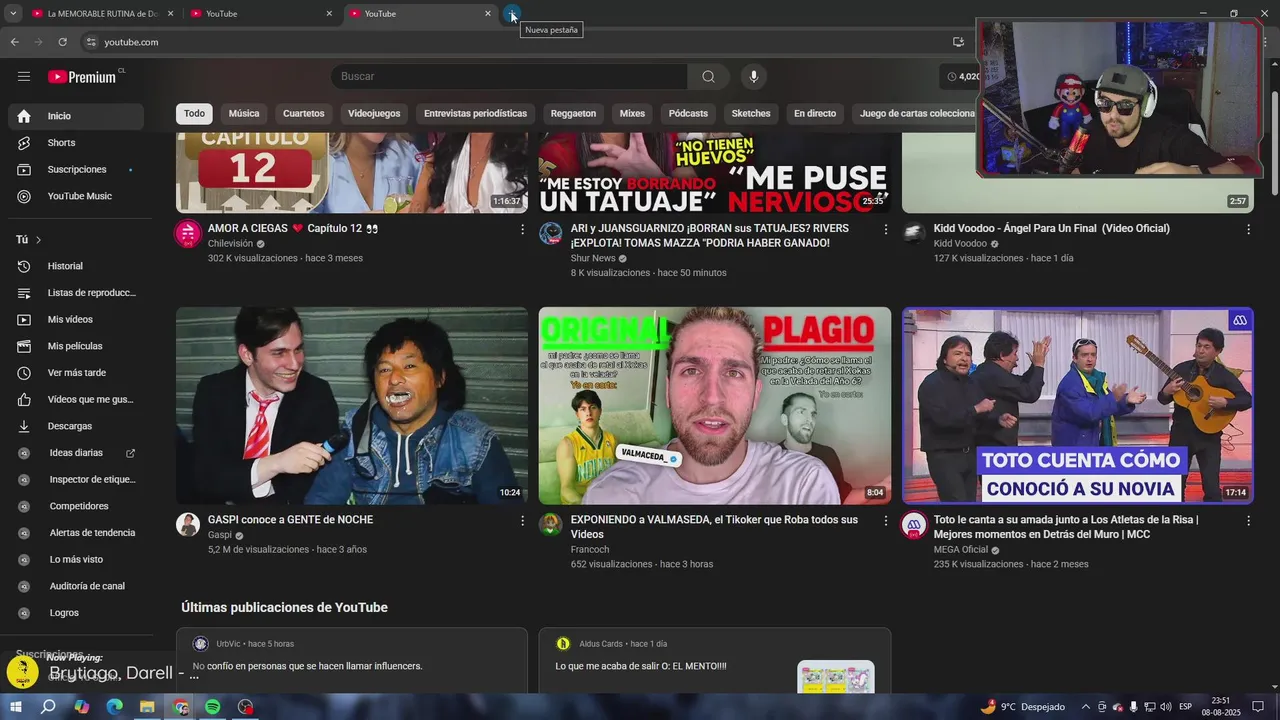Click the Kidd Voodoo channel avatar

[x=914, y=234]
